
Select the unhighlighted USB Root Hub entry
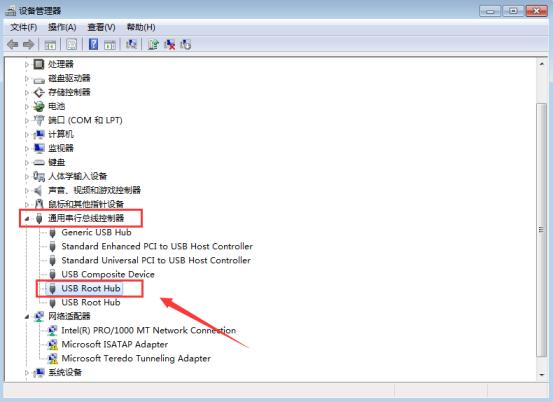[91, 303]
